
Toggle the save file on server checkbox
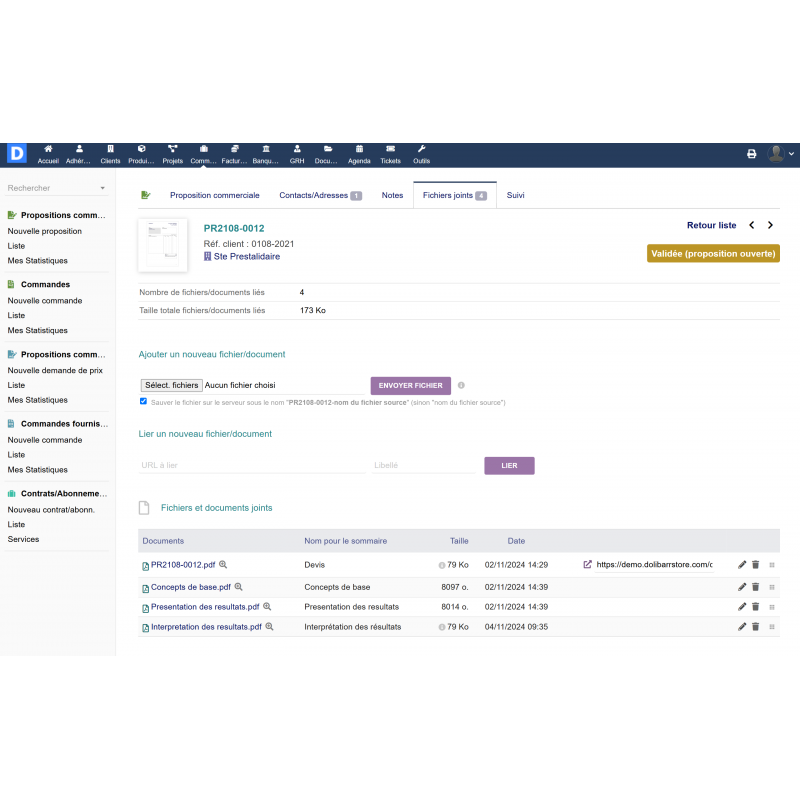[144, 401]
